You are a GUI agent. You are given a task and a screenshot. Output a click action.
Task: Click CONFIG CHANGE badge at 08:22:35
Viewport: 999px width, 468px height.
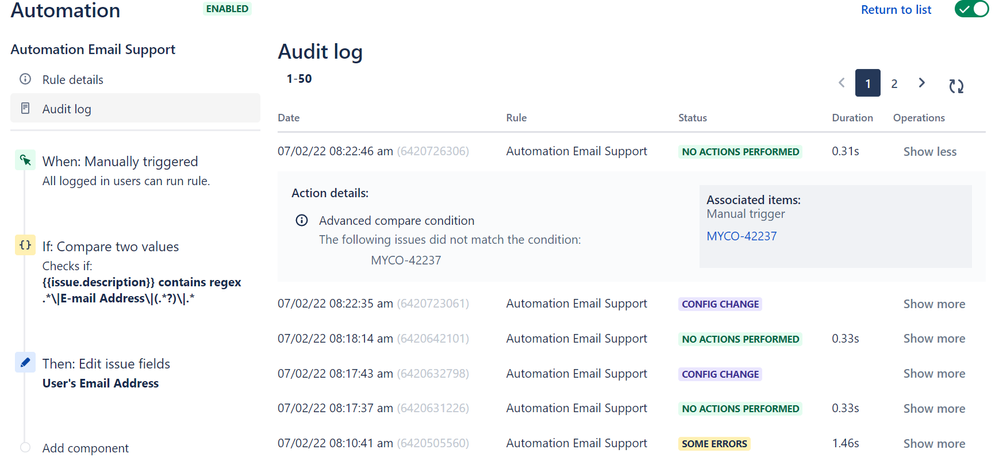tap(720, 304)
